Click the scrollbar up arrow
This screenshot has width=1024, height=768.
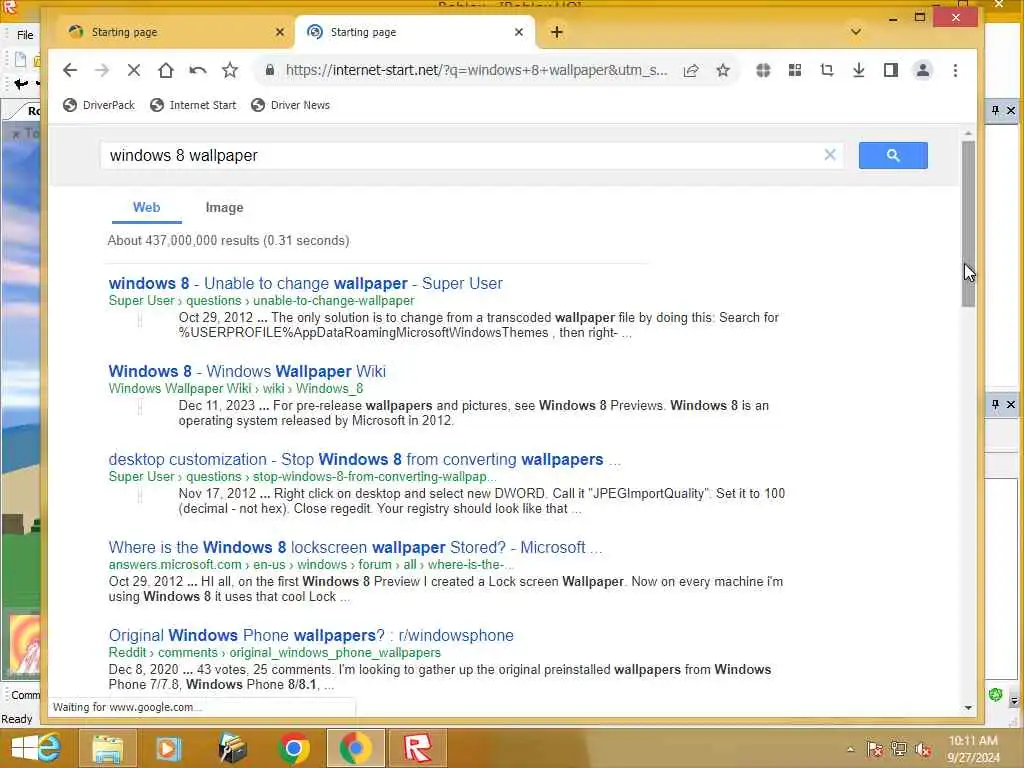pos(968,134)
